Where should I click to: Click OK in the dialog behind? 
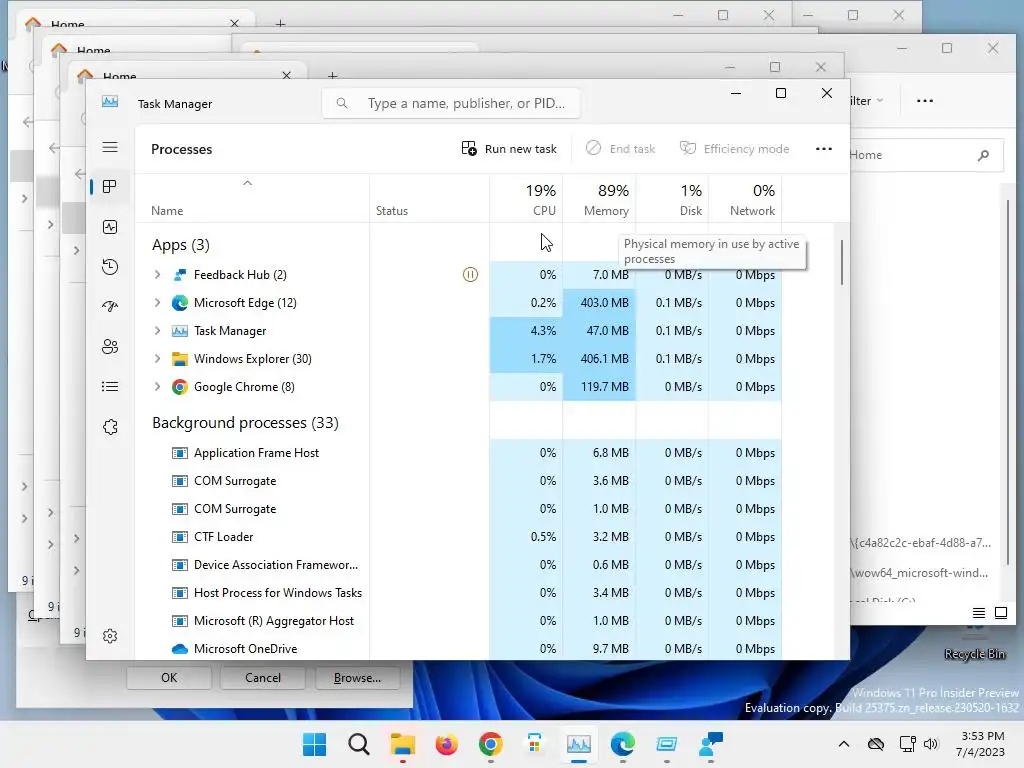point(169,678)
